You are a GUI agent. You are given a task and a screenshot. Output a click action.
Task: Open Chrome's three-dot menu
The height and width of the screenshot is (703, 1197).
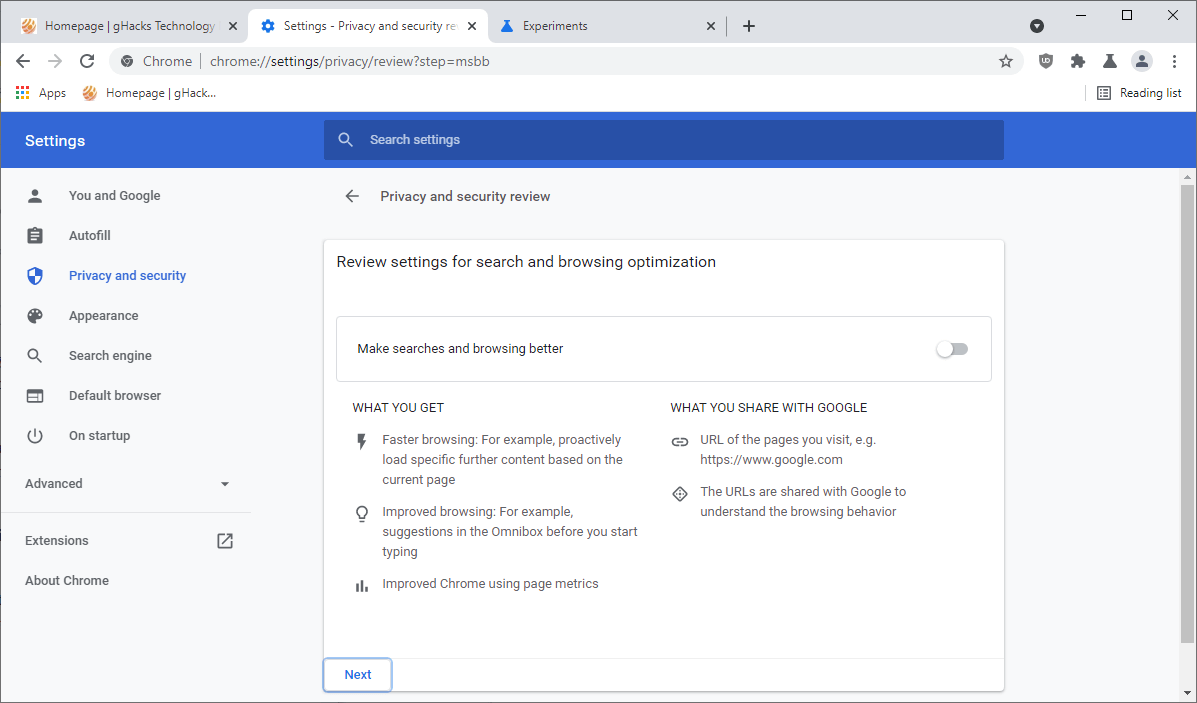(x=1174, y=61)
